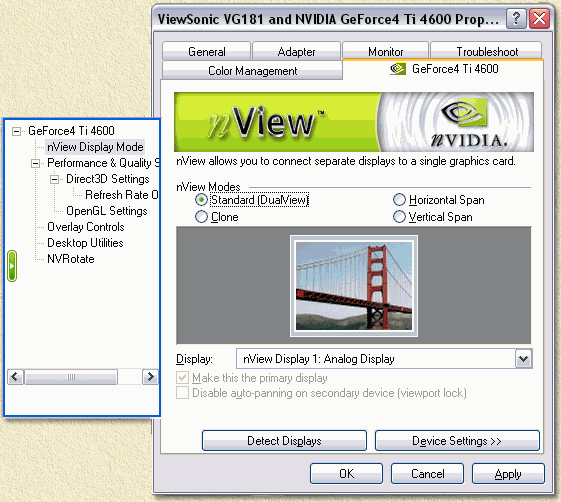Image resolution: width=561 pixels, height=502 pixels.
Task: Click the Detect Displays button
Action: coord(284,440)
